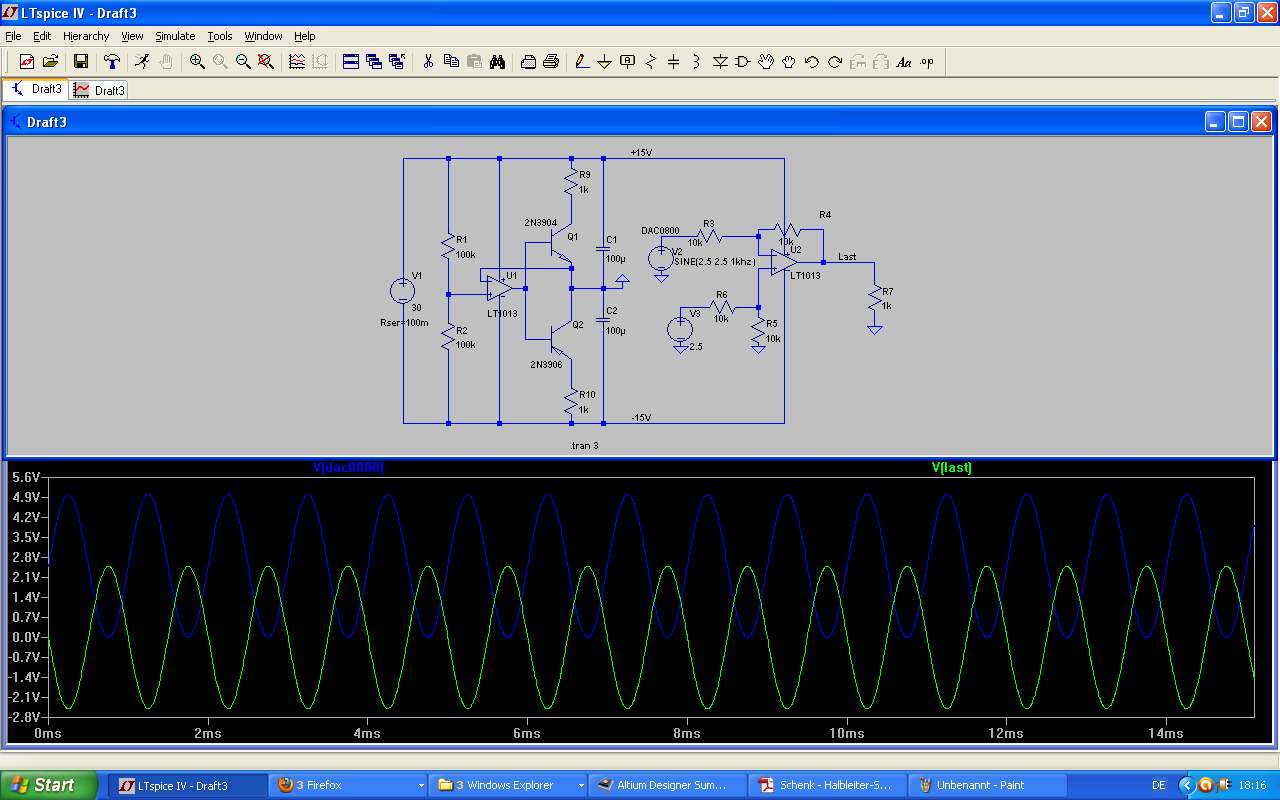The height and width of the screenshot is (800, 1280).
Task: Click the Close All Windows toolbar icon
Action: click(397, 62)
